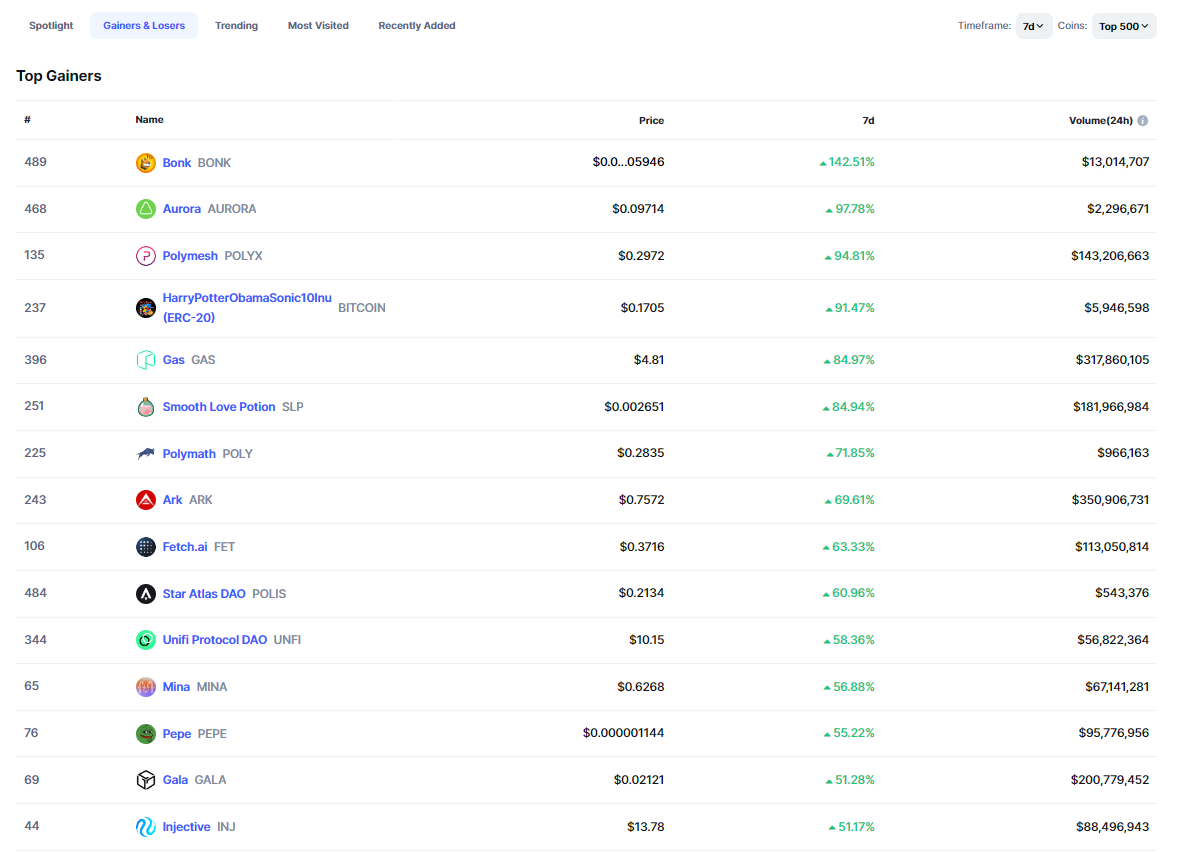Screen dimensions: 1178x852
Task: Click the Volume(24h) info icon
Action: (1143, 121)
